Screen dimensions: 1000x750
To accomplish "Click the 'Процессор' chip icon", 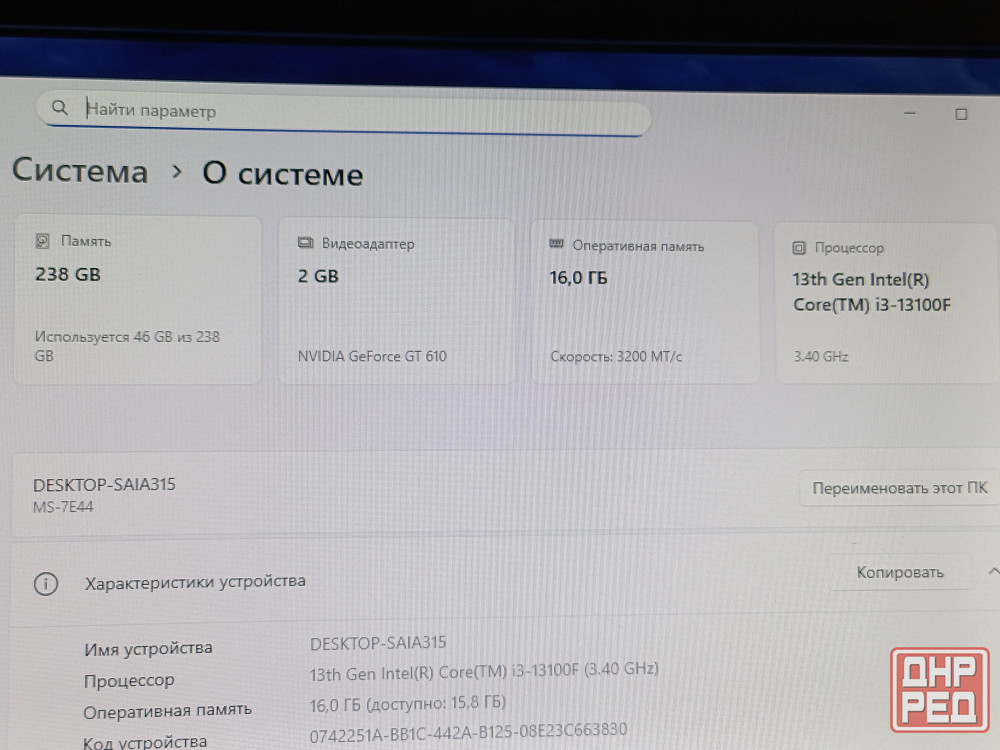I will point(799,248).
